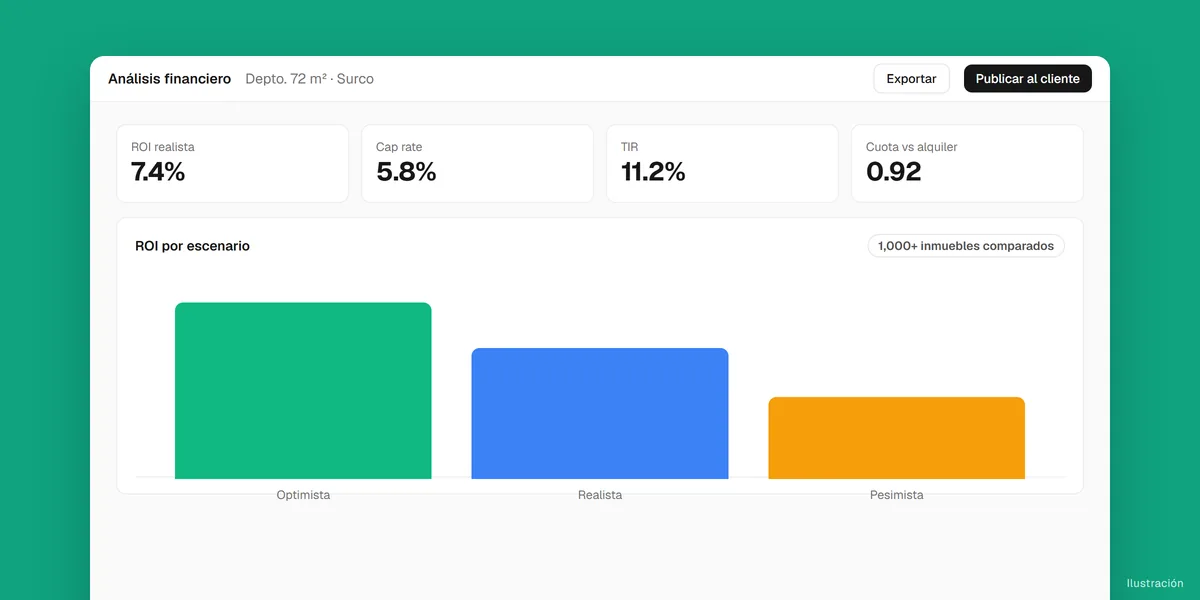
Task: Select the green Optimista bar
Action: [303, 391]
